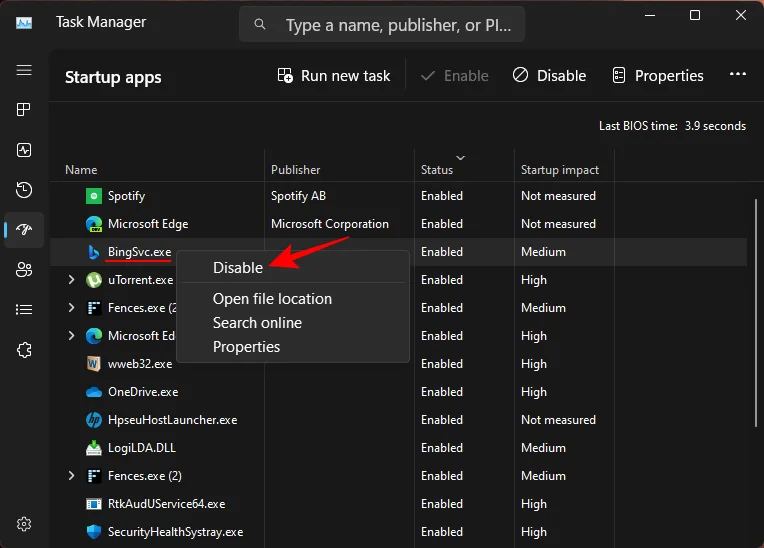Expand the uTorrent.exe entry

click(71, 280)
